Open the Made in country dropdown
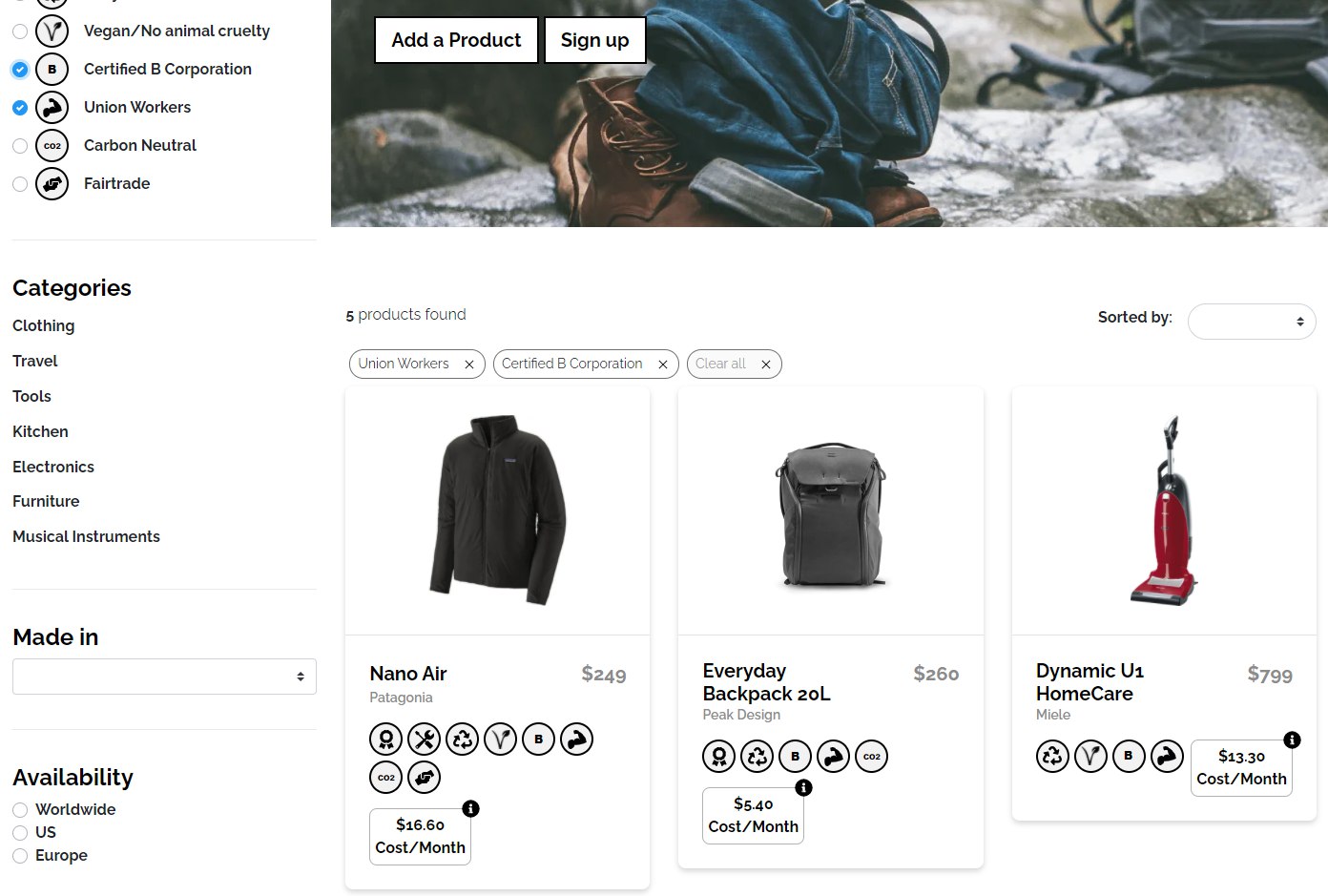The height and width of the screenshot is (896, 1328). pos(164,677)
